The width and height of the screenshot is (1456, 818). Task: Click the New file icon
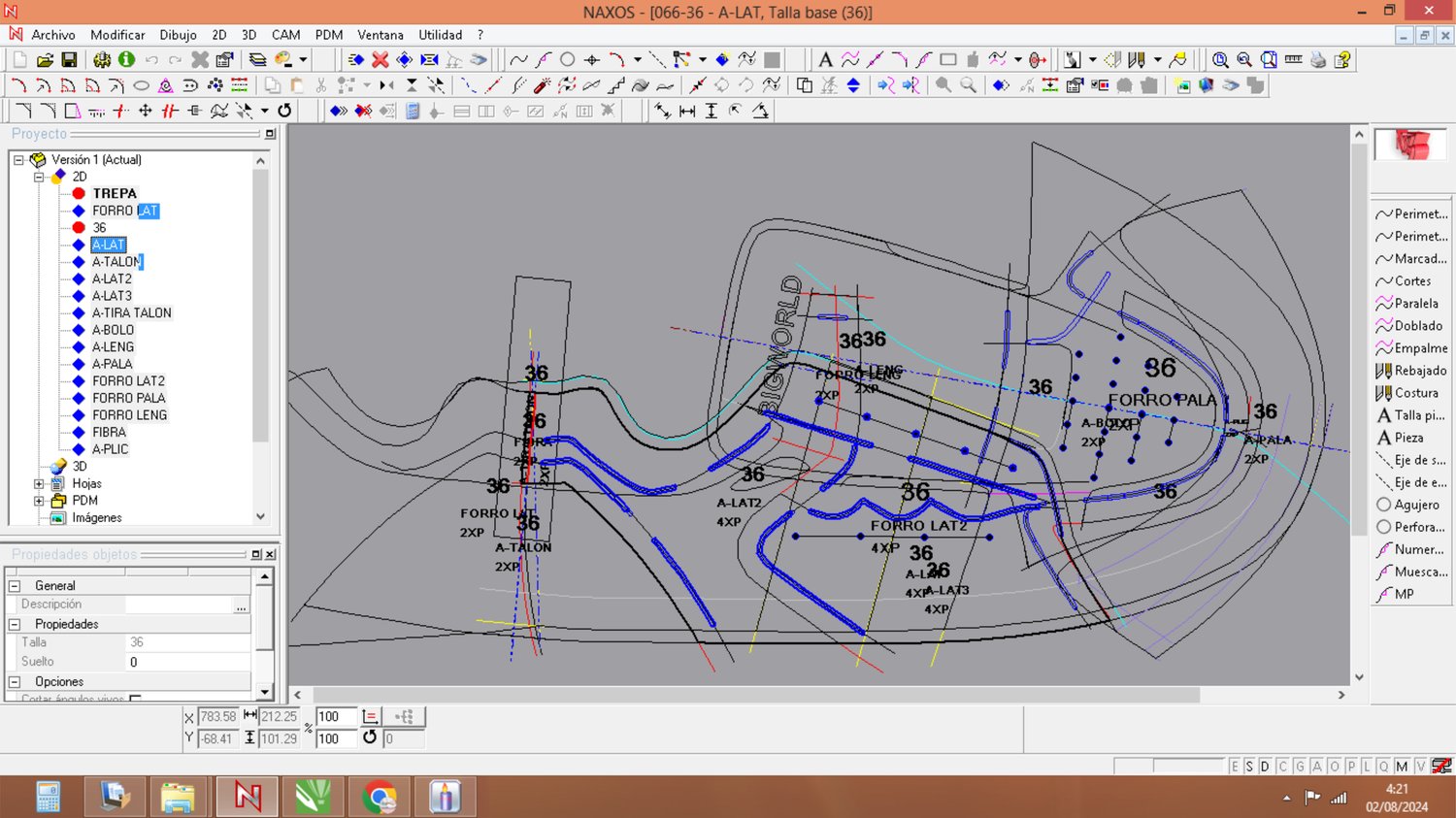(x=19, y=60)
